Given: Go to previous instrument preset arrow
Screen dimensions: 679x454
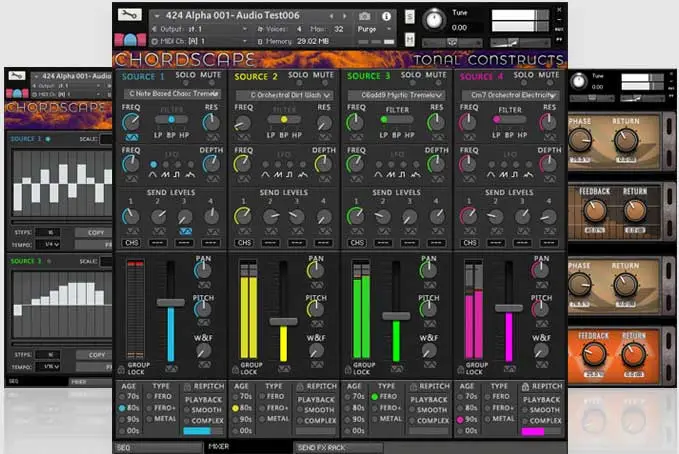Looking at the screenshot, I should click(332, 16).
